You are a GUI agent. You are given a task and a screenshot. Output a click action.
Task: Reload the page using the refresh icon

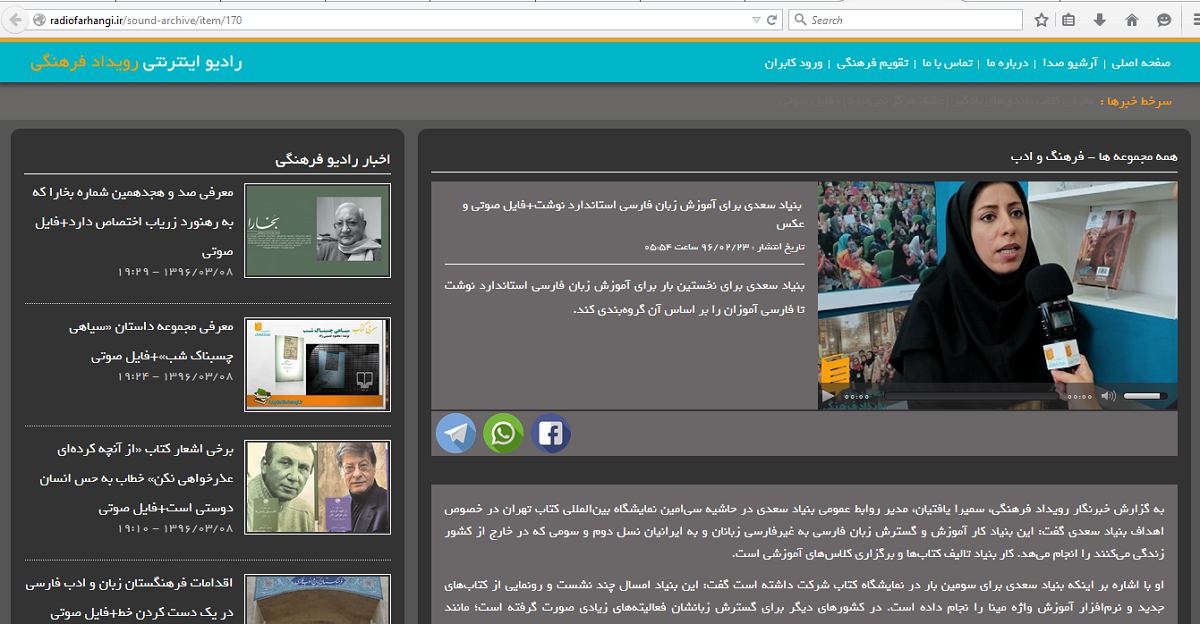coord(775,20)
